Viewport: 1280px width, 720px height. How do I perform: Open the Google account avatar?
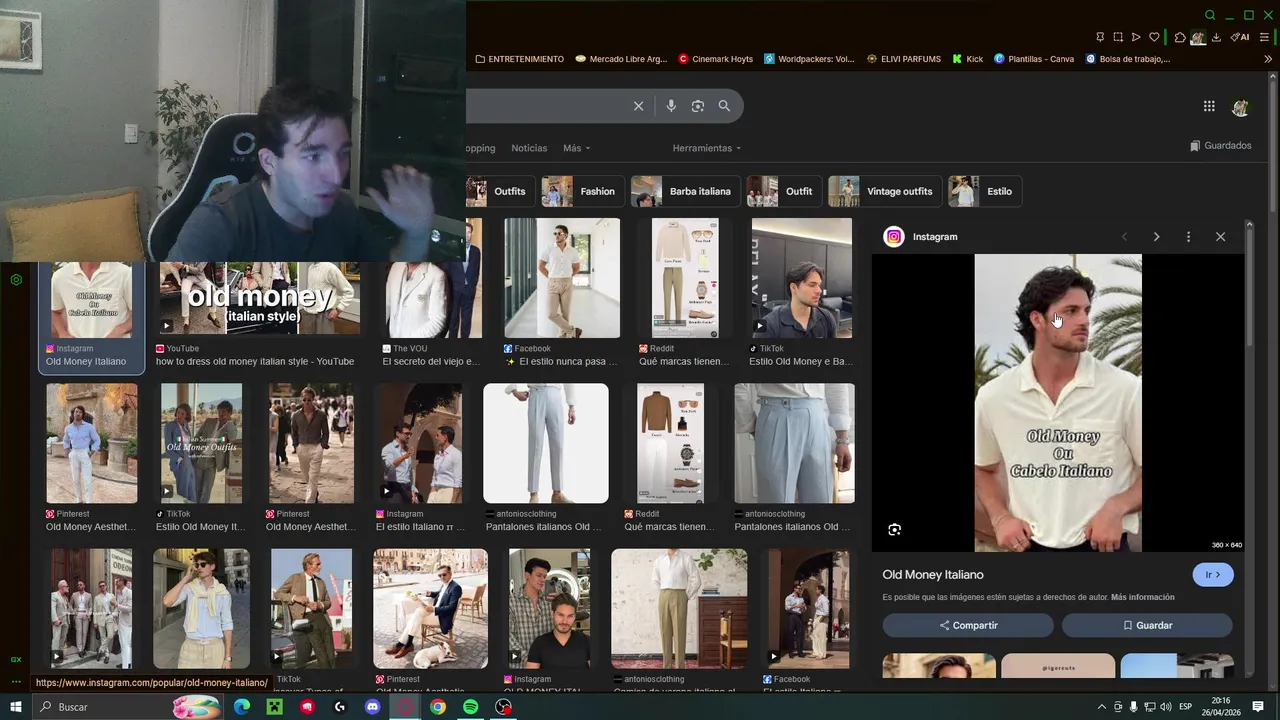pyautogui.click(x=1241, y=107)
